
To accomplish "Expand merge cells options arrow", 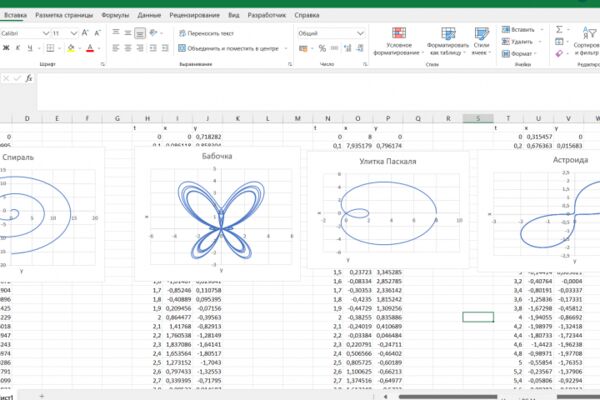I will point(285,49).
